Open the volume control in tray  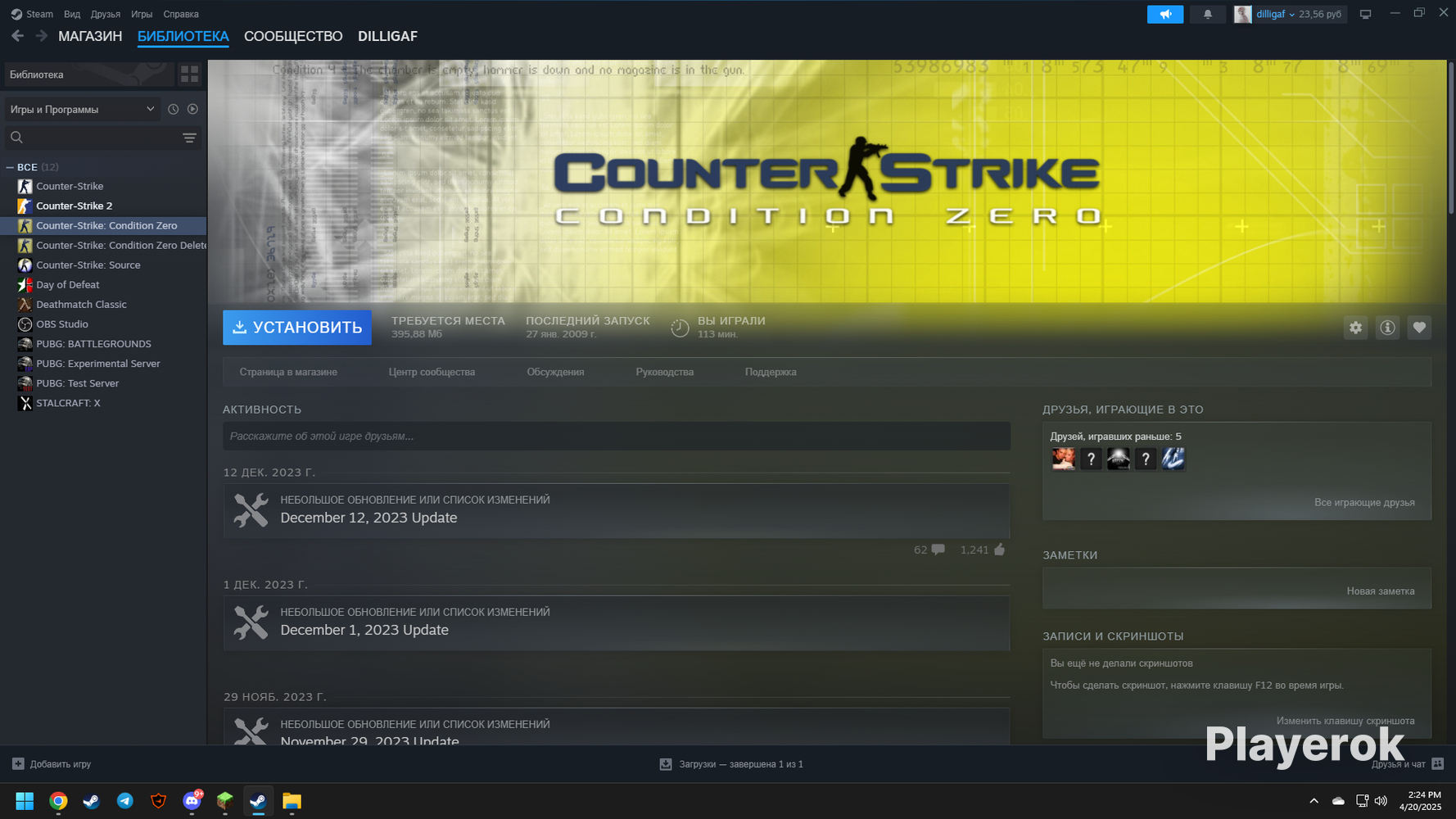pos(1381,801)
